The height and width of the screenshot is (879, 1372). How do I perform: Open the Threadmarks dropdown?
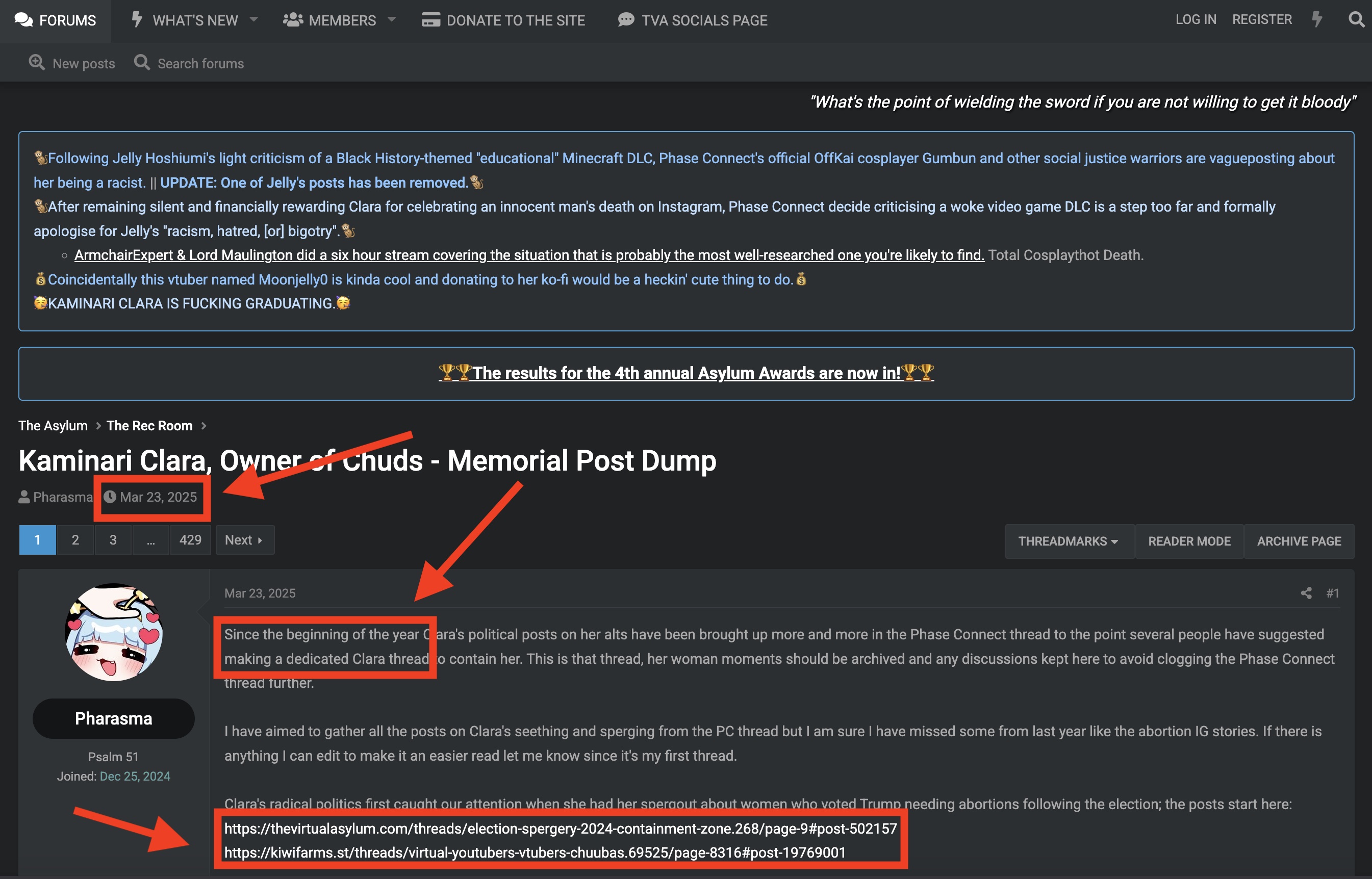1068,541
